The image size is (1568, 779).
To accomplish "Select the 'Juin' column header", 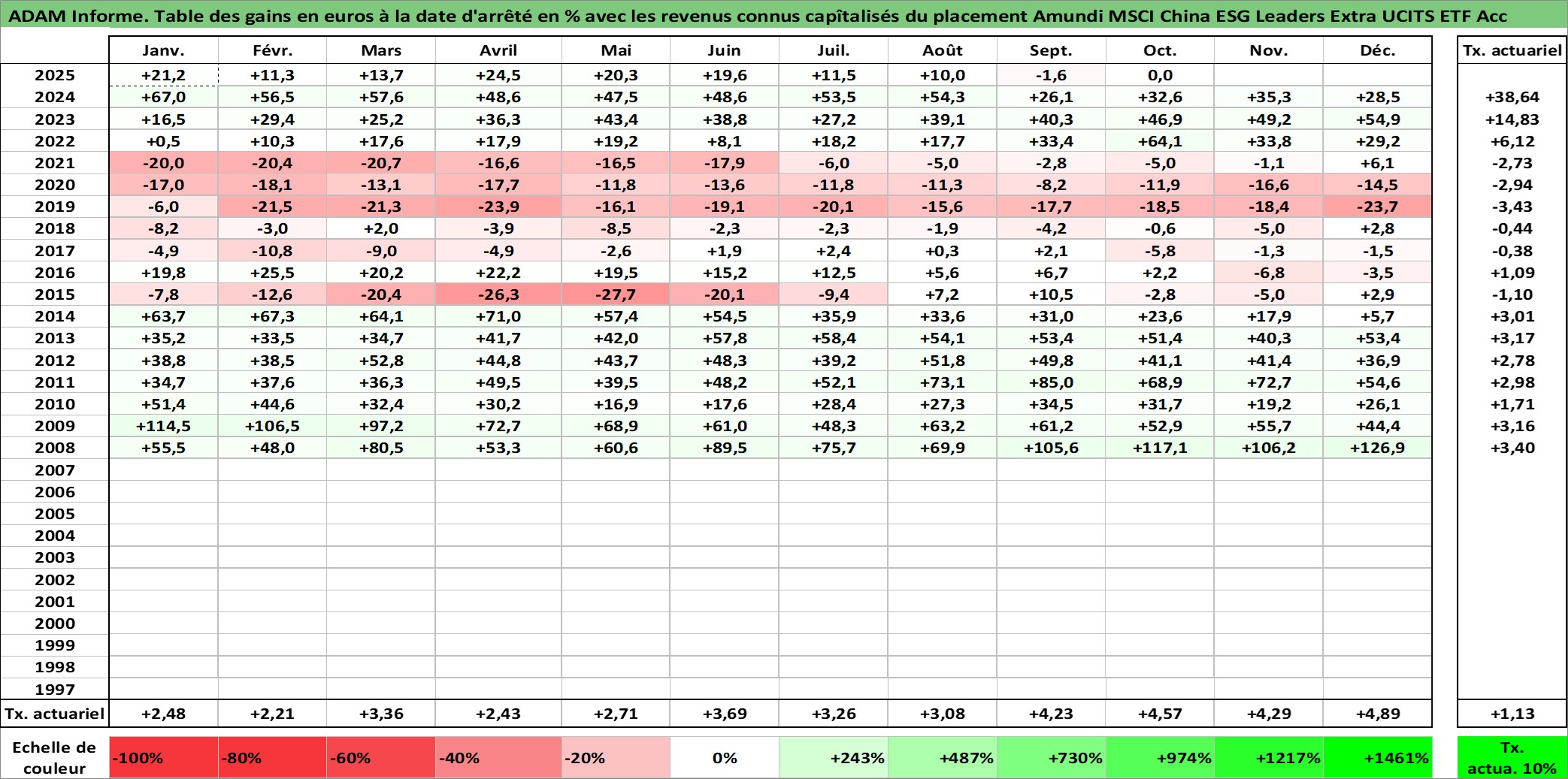I will 725,50.
